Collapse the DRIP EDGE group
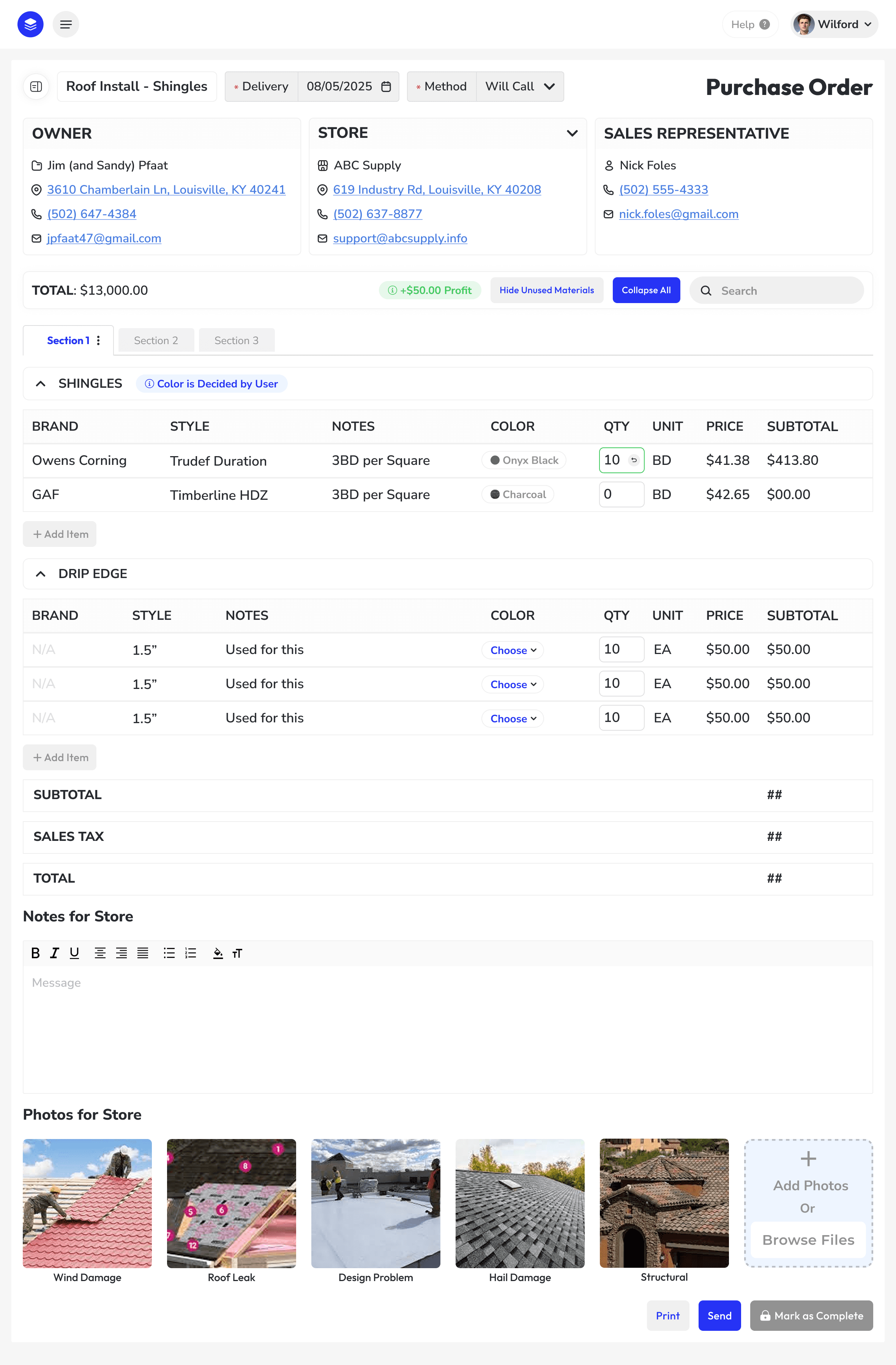 41,574
